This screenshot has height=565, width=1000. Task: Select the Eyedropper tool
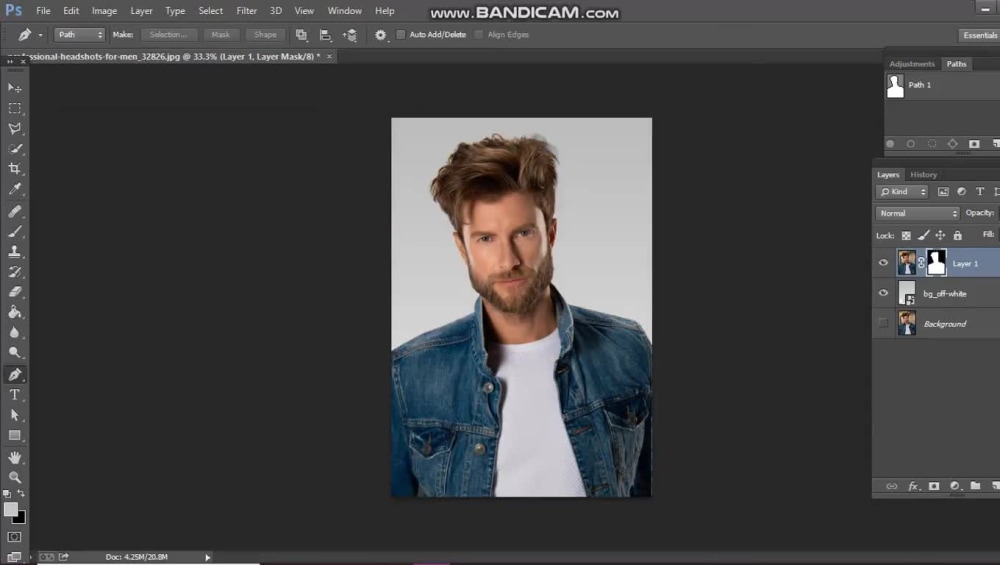pyautogui.click(x=14, y=189)
